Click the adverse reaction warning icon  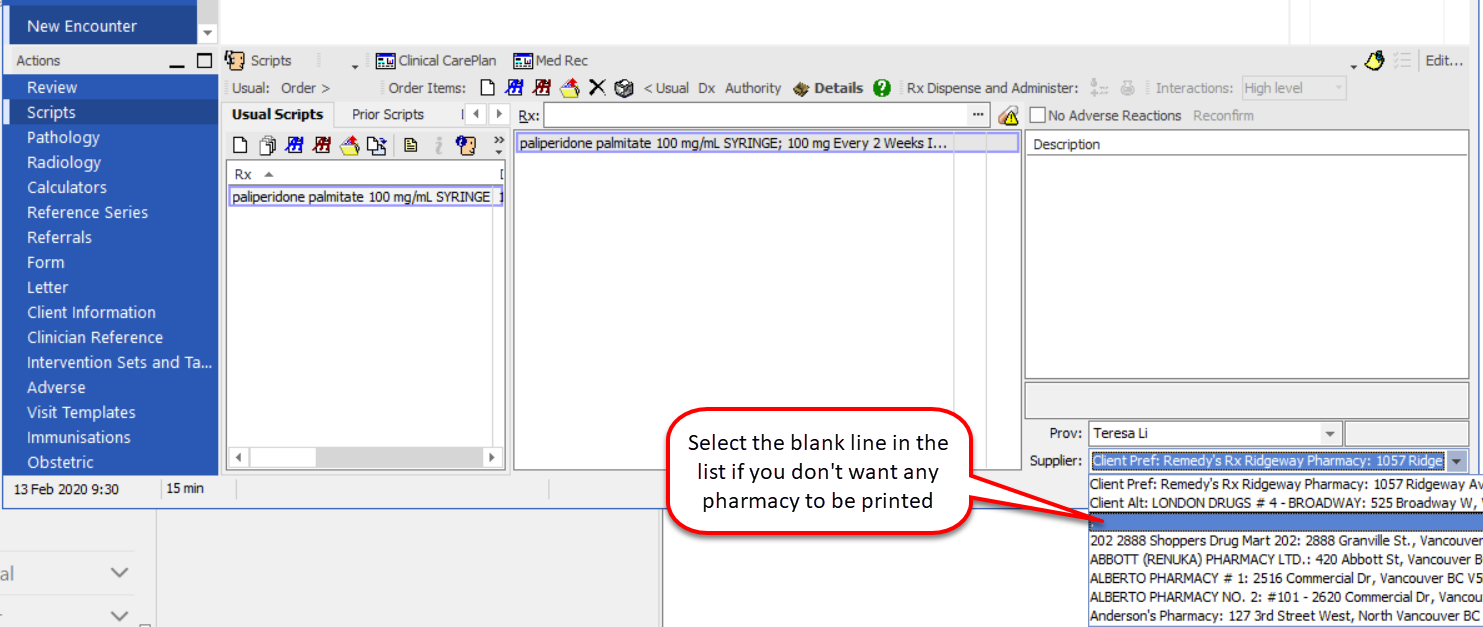[1008, 116]
